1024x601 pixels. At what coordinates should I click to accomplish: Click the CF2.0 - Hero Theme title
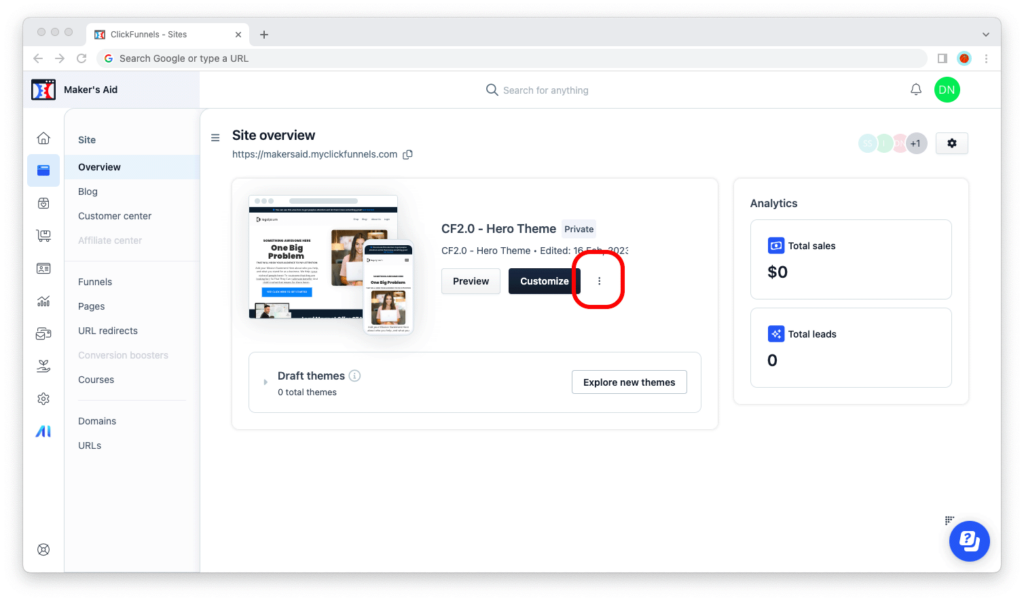pyautogui.click(x=498, y=229)
